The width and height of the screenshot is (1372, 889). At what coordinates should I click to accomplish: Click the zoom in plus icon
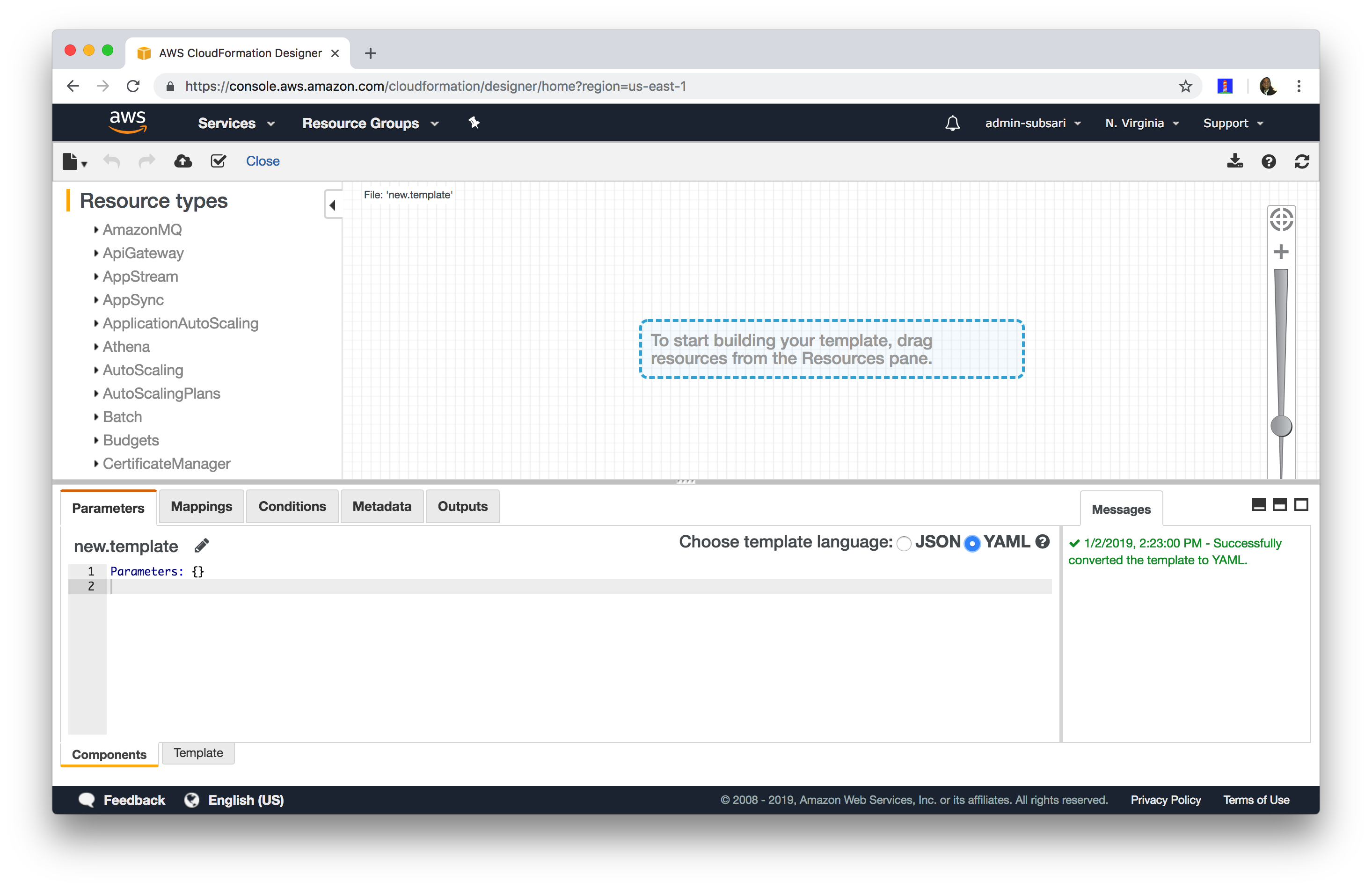1281,252
